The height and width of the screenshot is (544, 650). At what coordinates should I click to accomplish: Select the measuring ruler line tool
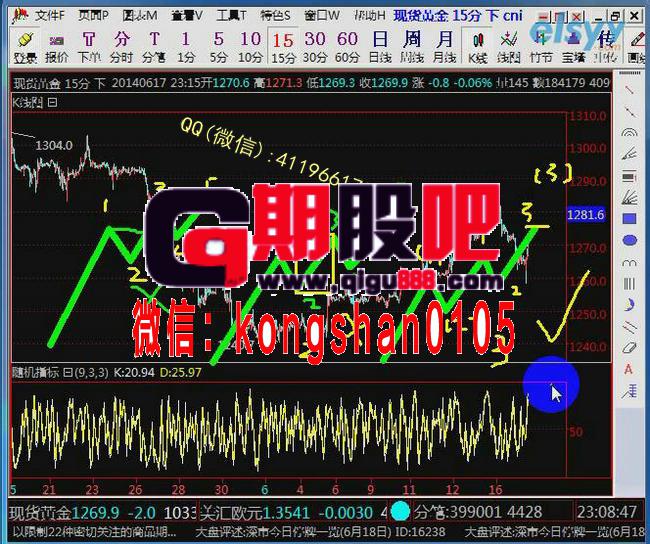[629, 391]
